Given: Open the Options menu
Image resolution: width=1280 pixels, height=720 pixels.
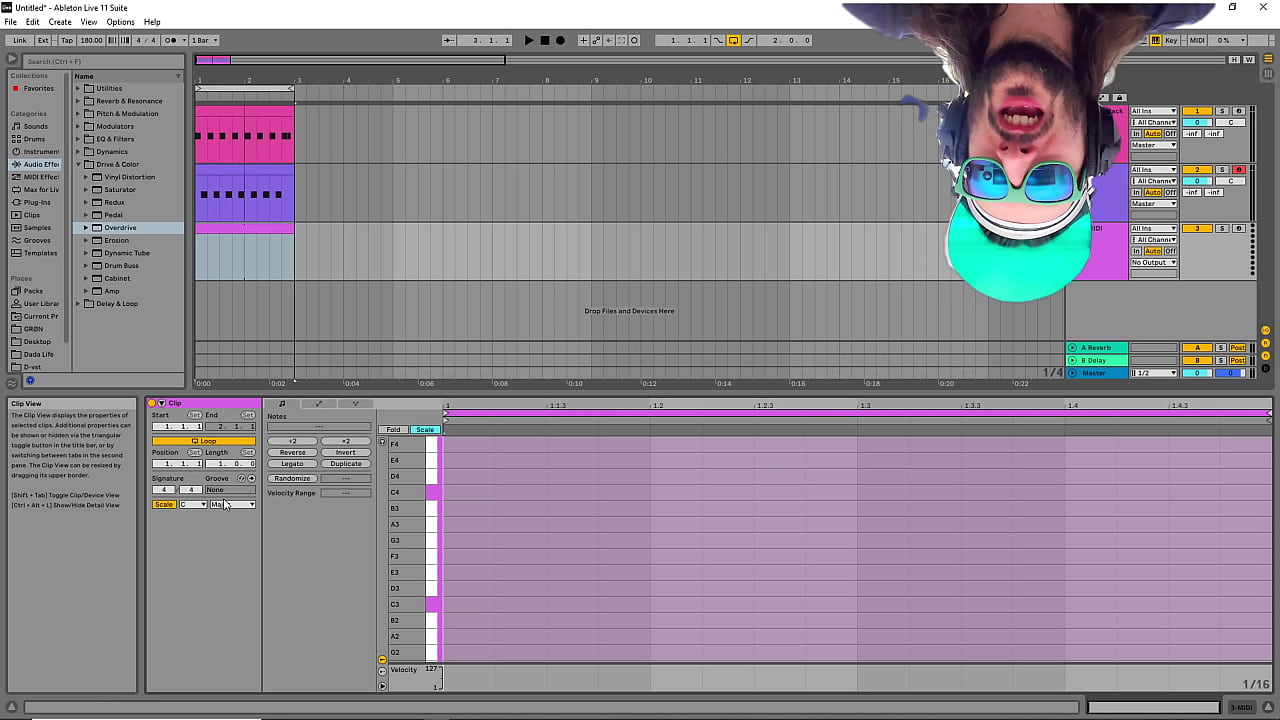Looking at the screenshot, I should point(119,22).
